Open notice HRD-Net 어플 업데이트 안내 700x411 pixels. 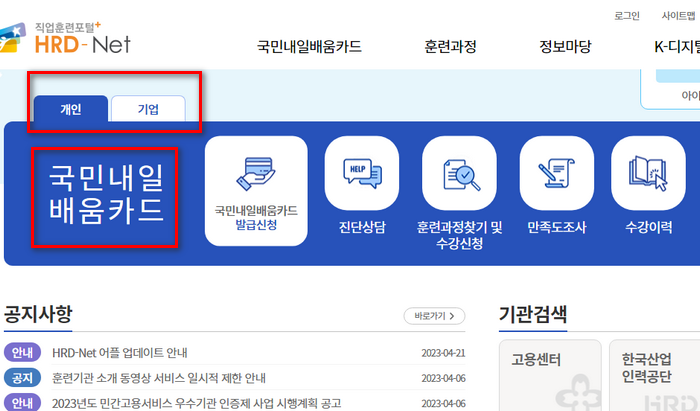pyautogui.click(x=120, y=353)
